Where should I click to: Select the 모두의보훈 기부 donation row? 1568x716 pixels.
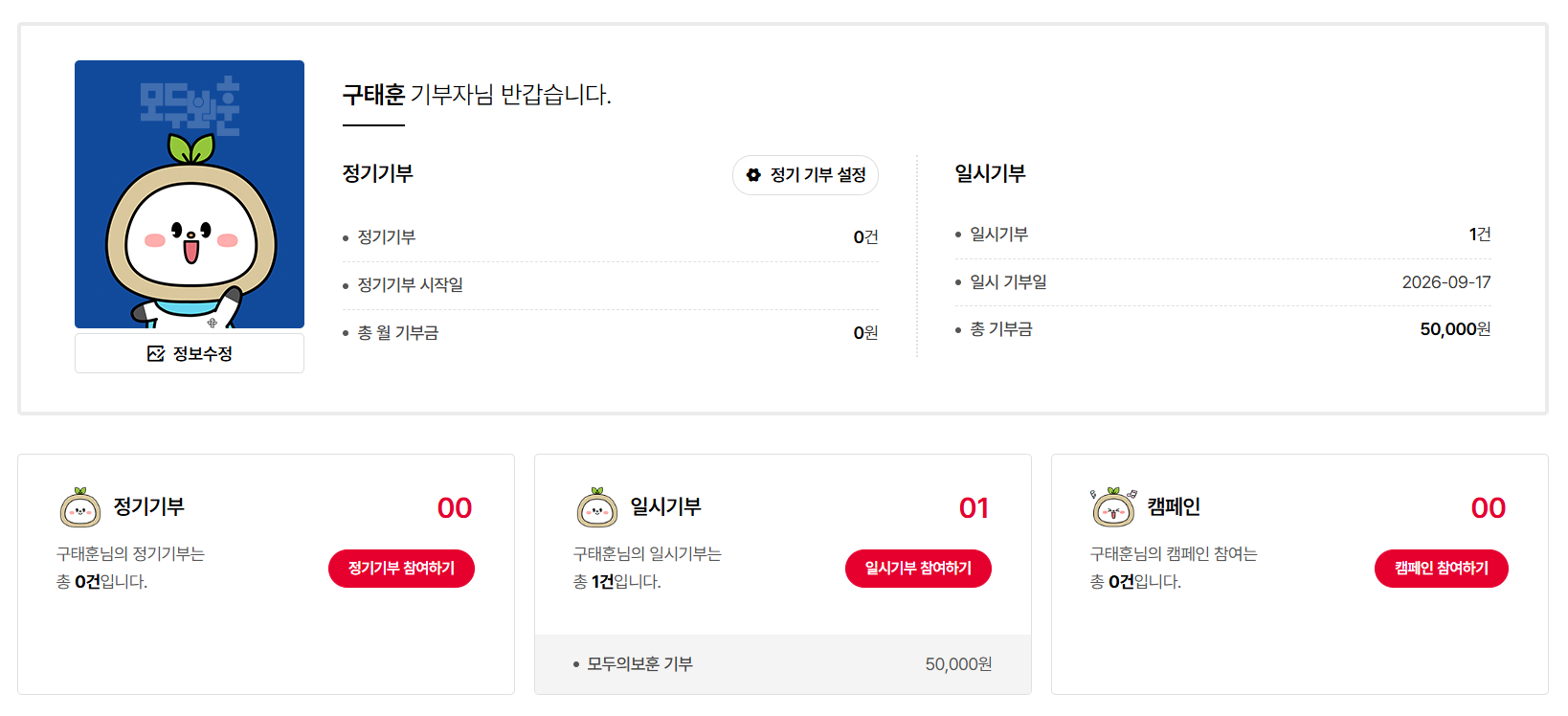point(783,664)
